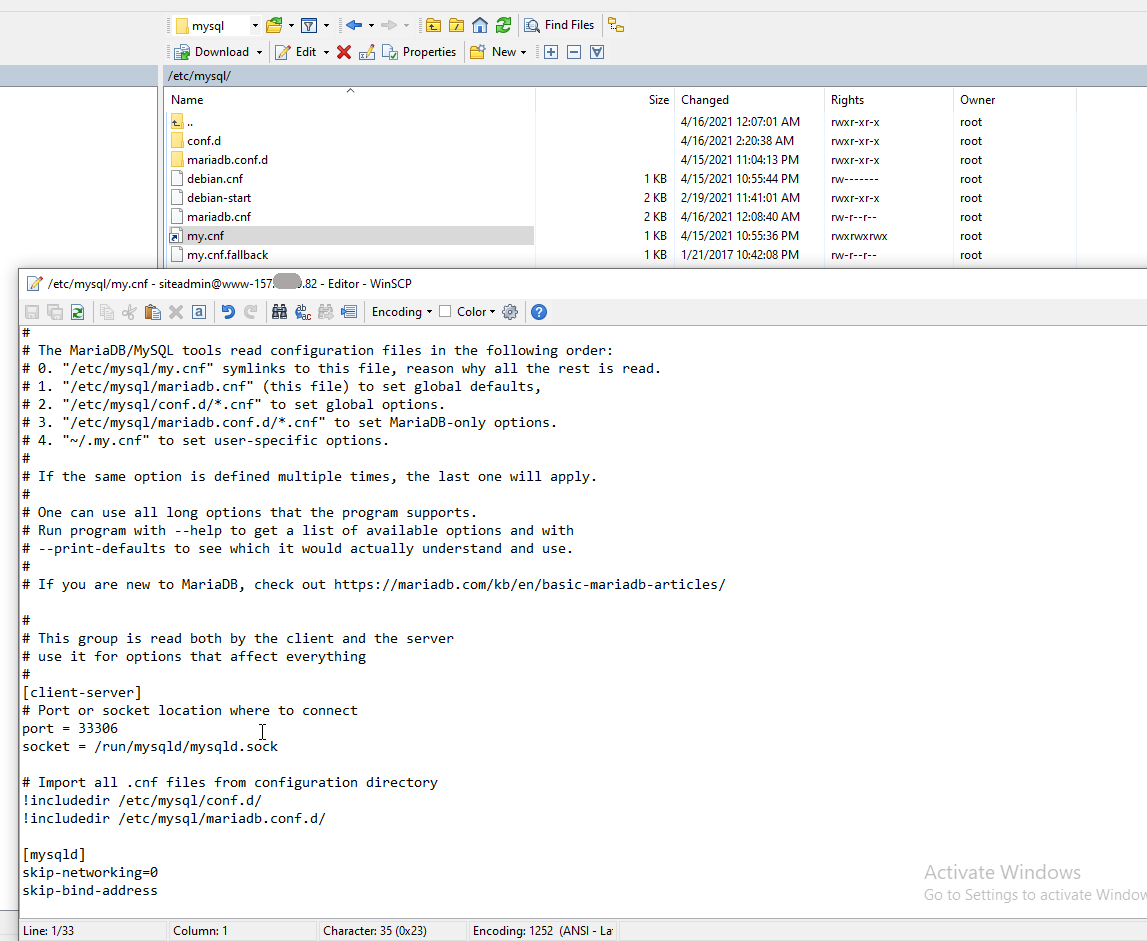Expand the Download dropdown arrow
Viewport: 1147px width, 941px height.
pyautogui.click(x=259, y=53)
